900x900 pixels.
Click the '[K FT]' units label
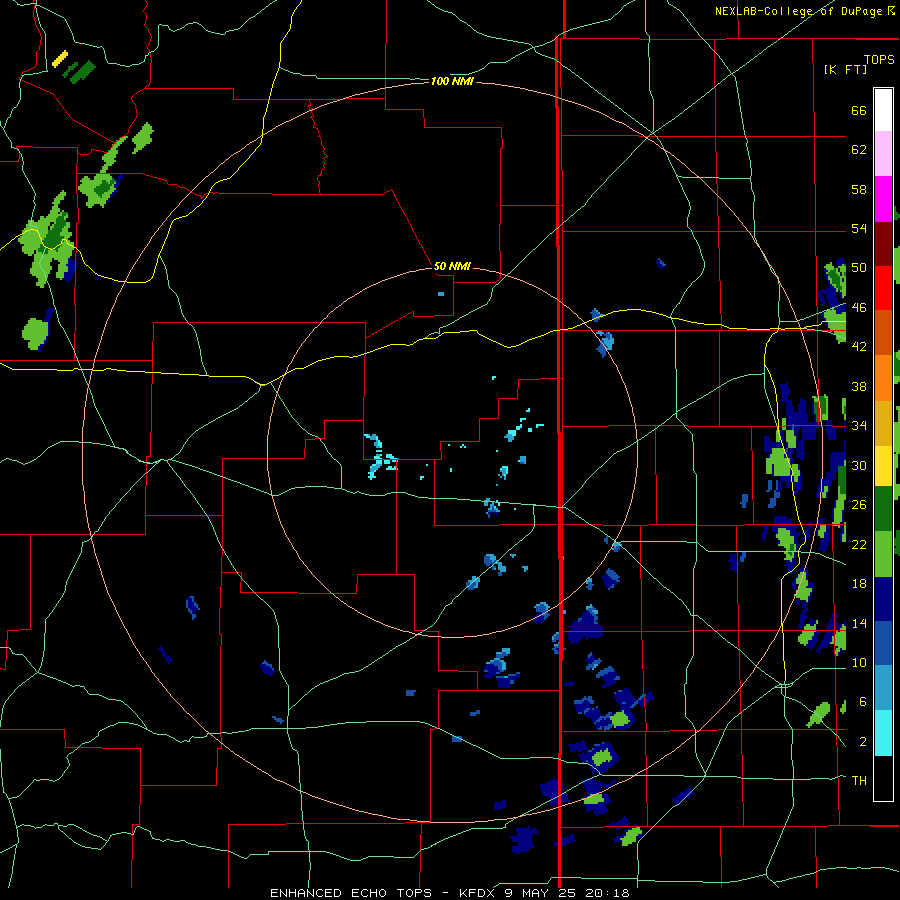click(x=845, y=69)
